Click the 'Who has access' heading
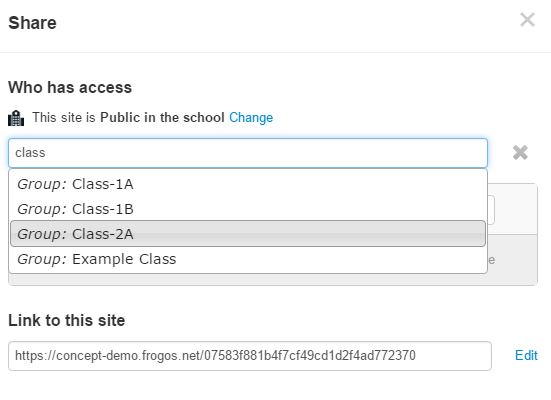This screenshot has height=400, width=551. pyautogui.click(x=70, y=88)
